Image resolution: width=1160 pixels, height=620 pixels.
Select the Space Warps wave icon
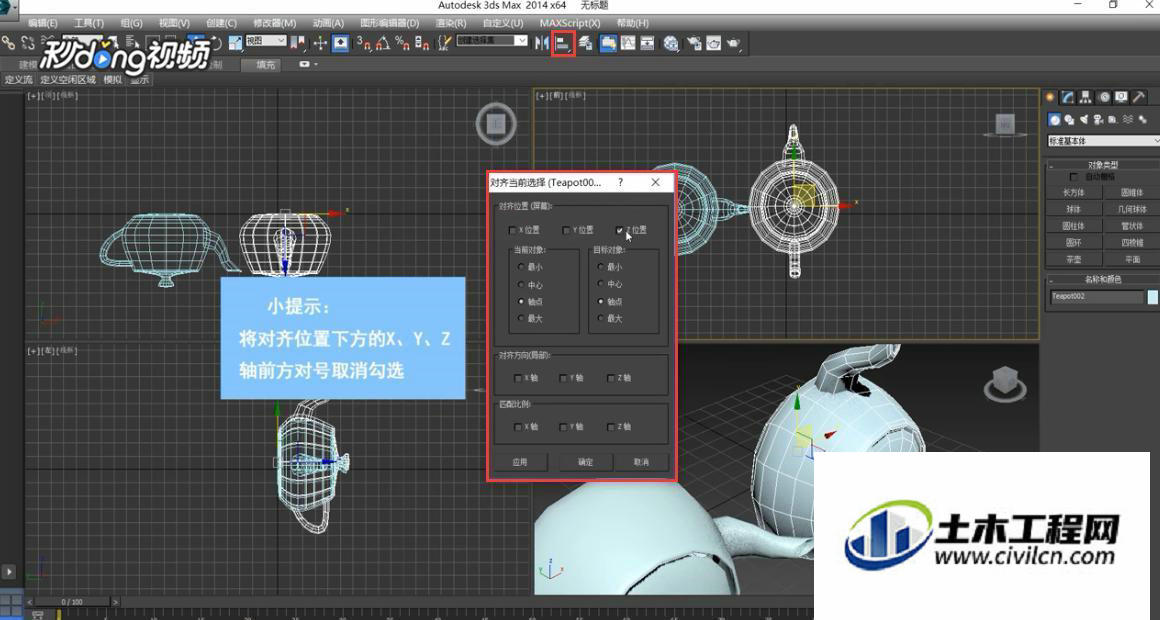pos(1128,119)
